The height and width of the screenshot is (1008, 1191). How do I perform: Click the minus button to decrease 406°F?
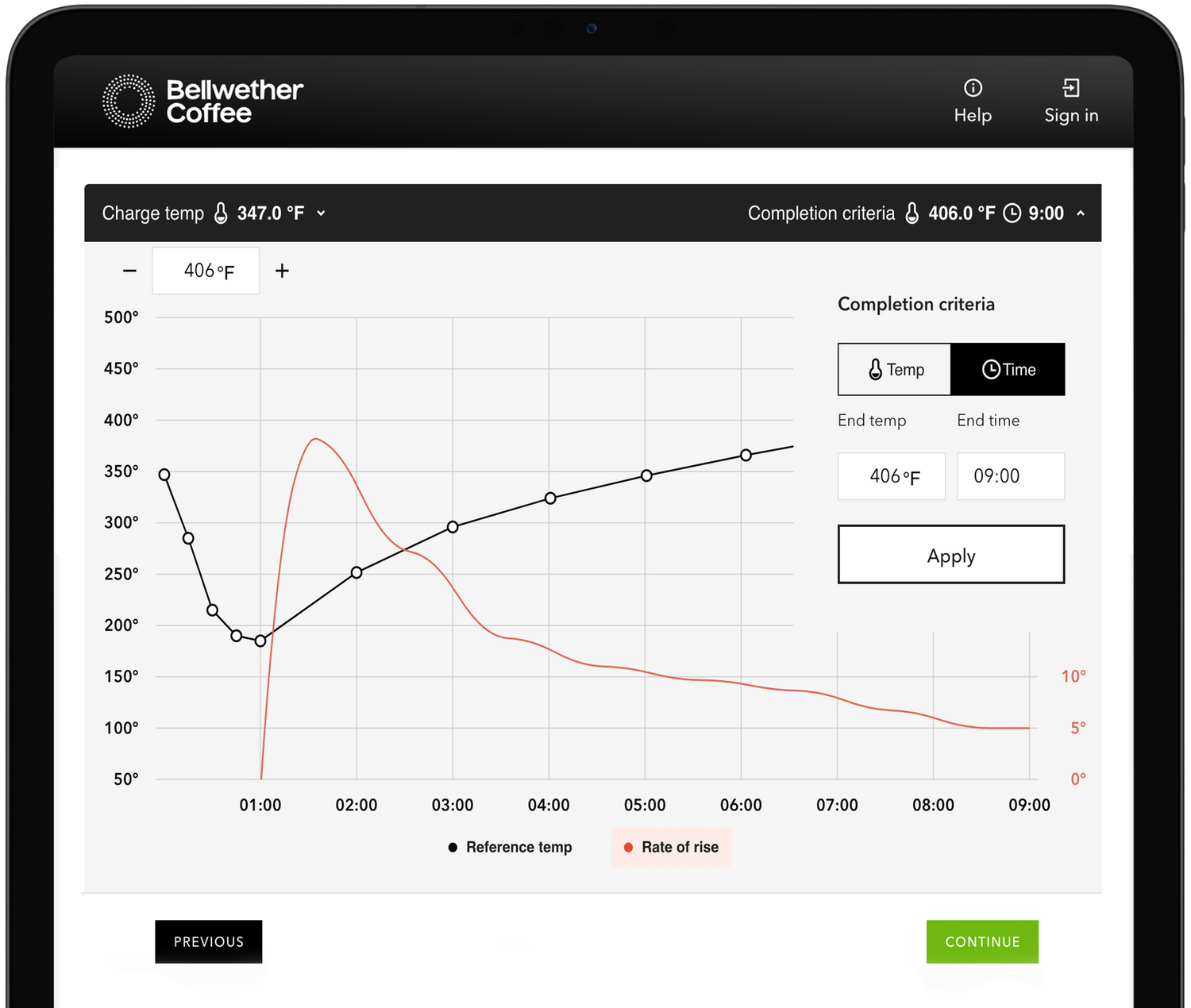pyautogui.click(x=129, y=270)
